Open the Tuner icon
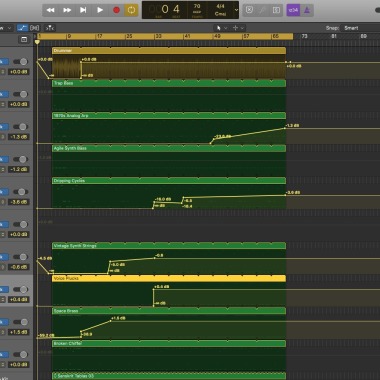This screenshot has width=380, height=380. point(263,10)
